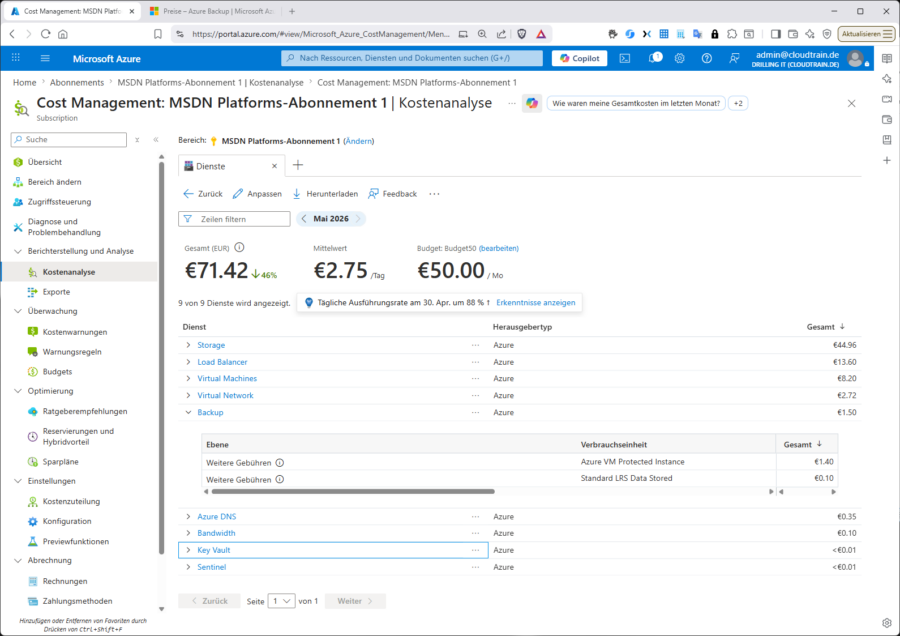Click the Ändern scope link
This screenshot has height=636, width=900.
click(x=359, y=141)
